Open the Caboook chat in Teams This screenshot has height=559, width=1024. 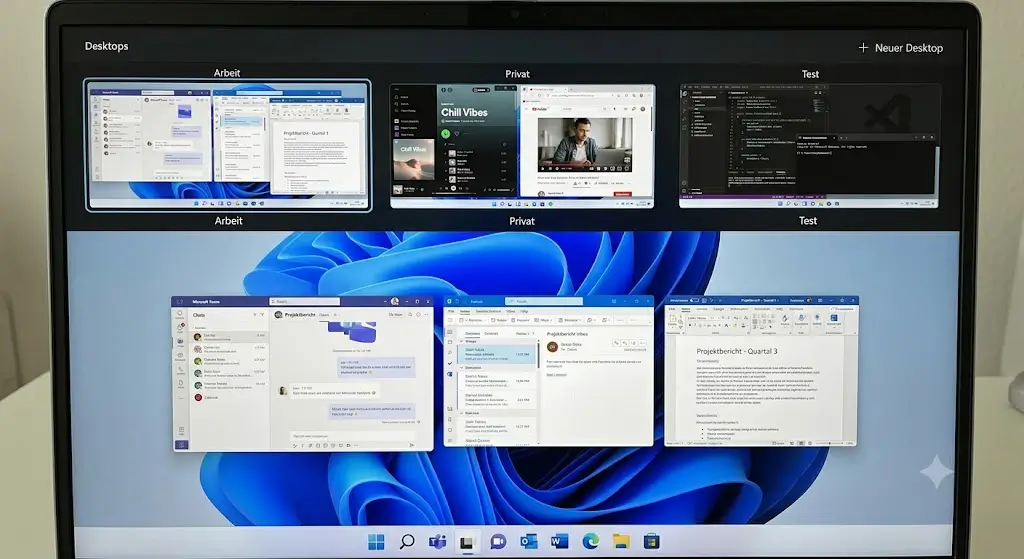(x=229, y=397)
